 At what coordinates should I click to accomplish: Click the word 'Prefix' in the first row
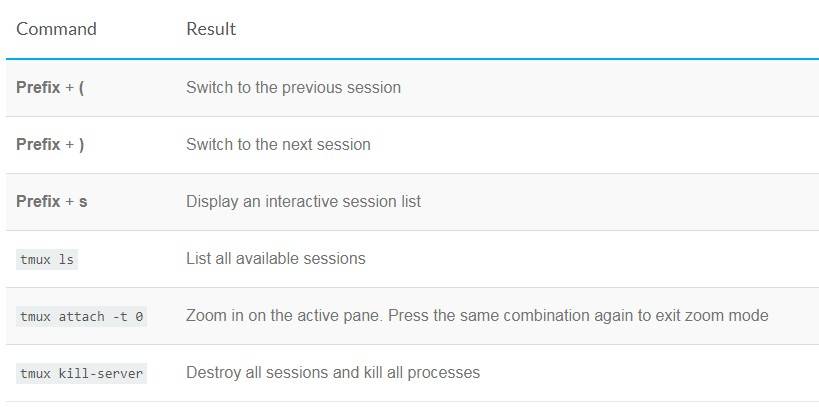[x=38, y=87]
